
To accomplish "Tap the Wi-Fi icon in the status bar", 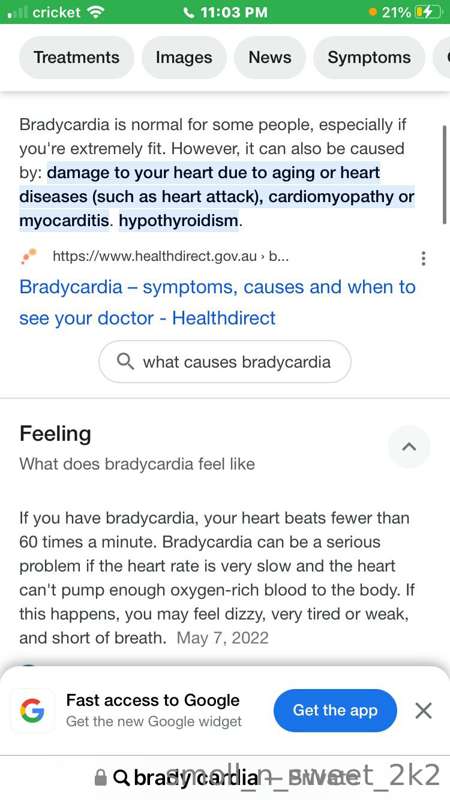I will click(x=95, y=12).
